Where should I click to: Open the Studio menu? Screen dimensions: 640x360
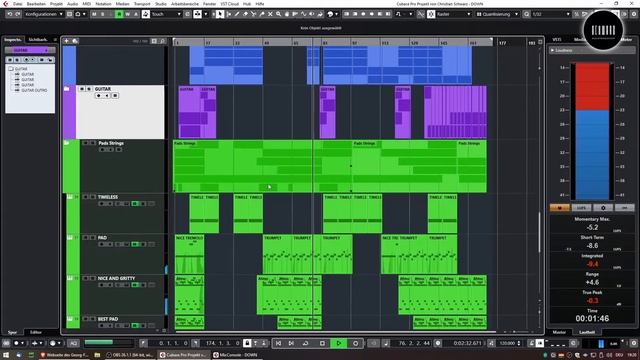[161, 4]
